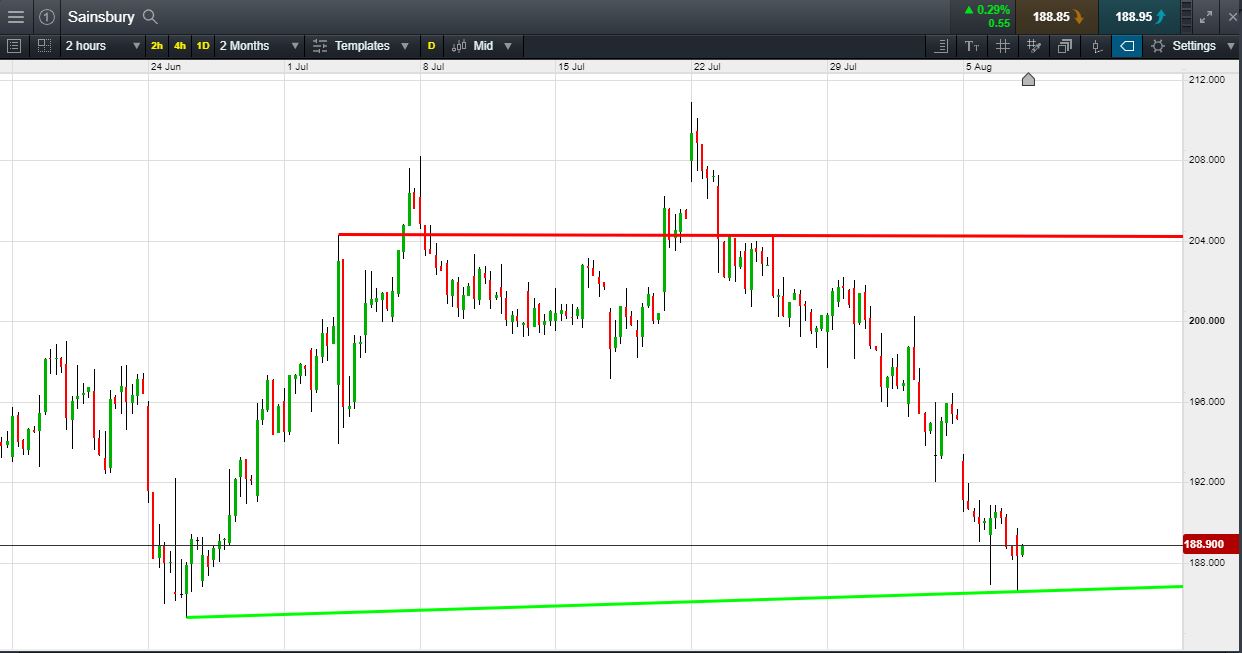The image size is (1242, 653).
Task: Click the 200.000 price axis label
Action: pos(1206,321)
